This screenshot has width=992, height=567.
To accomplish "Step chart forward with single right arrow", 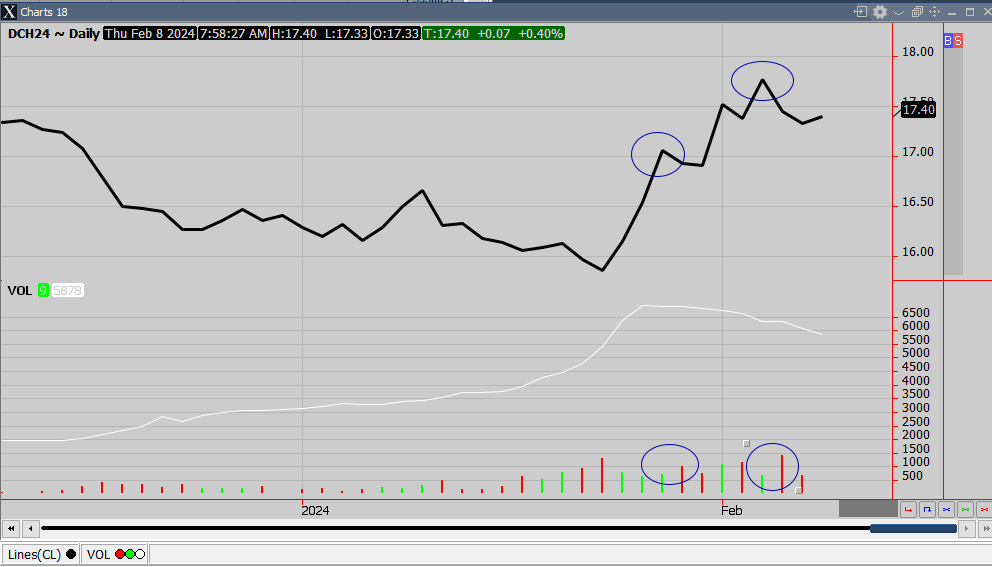I will click(x=966, y=528).
